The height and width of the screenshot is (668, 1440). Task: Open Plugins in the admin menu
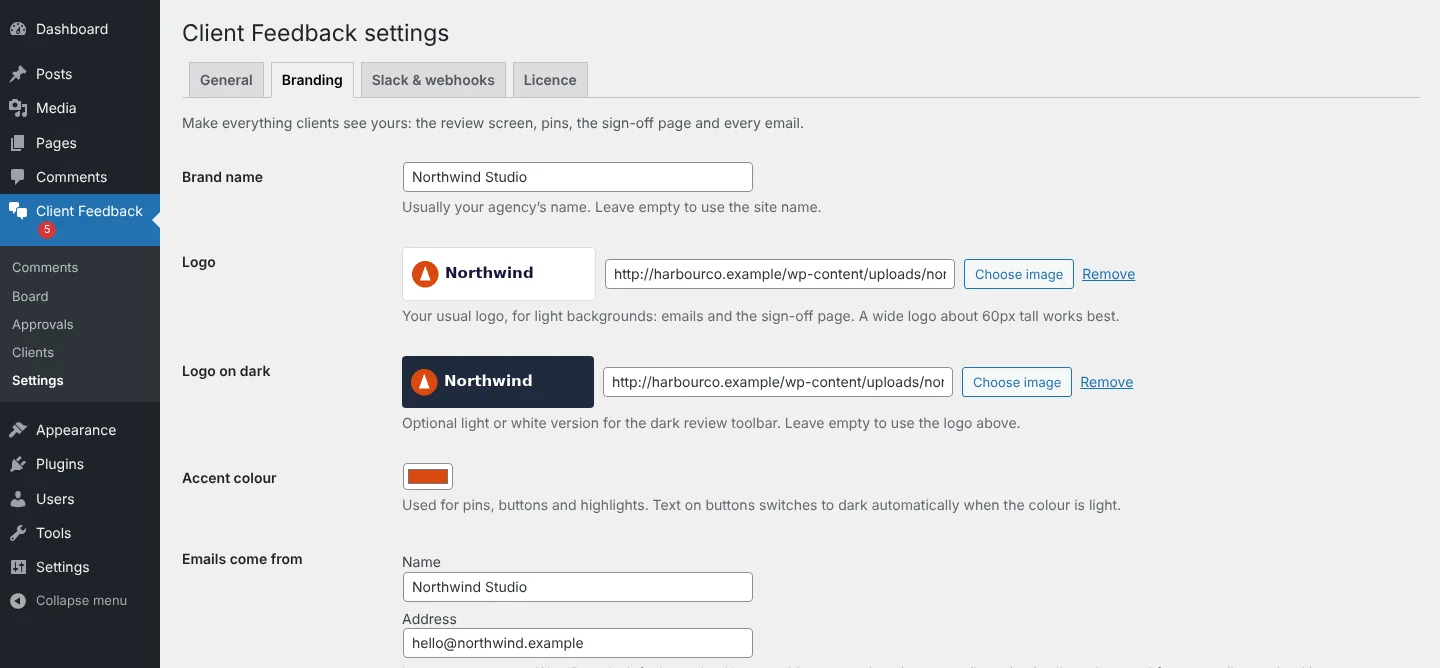[80, 464]
